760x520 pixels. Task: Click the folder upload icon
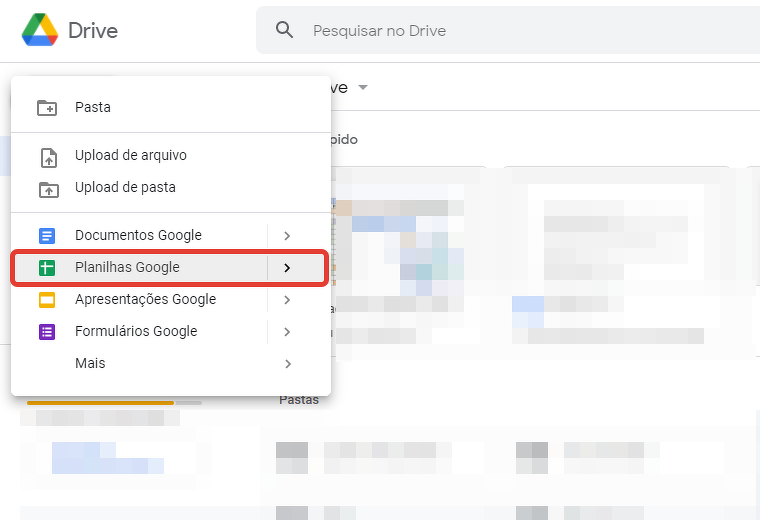47,188
